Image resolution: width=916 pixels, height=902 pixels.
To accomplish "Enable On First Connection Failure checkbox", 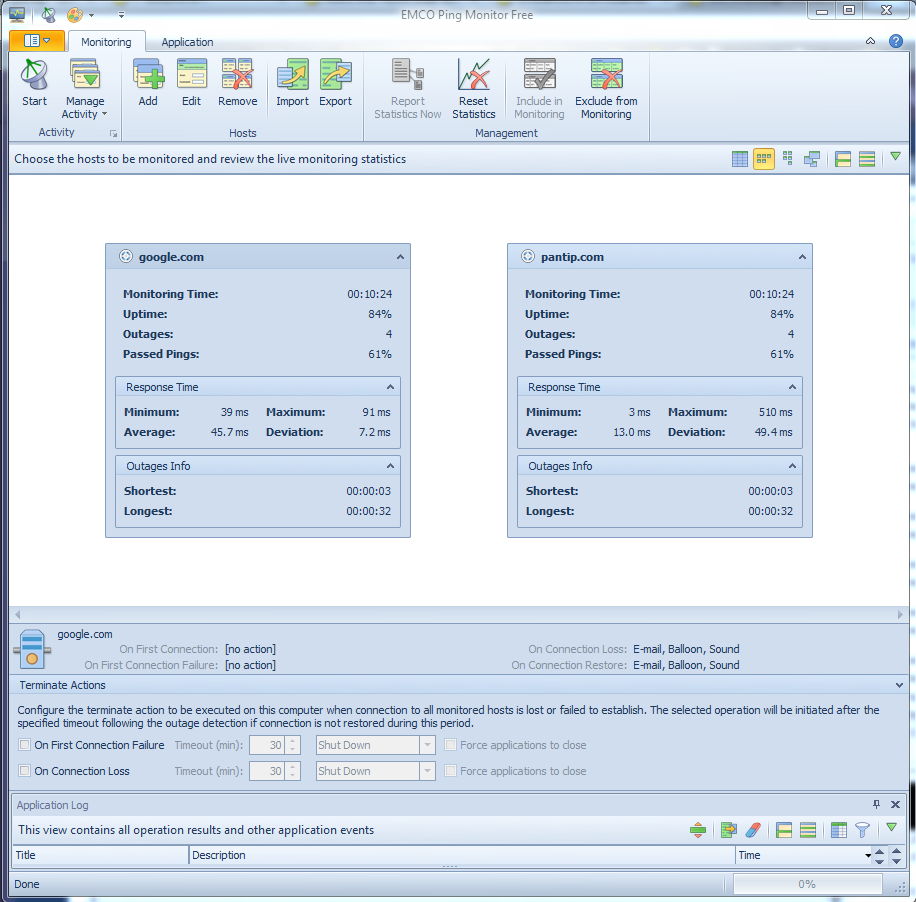I will [x=25, y=745].
